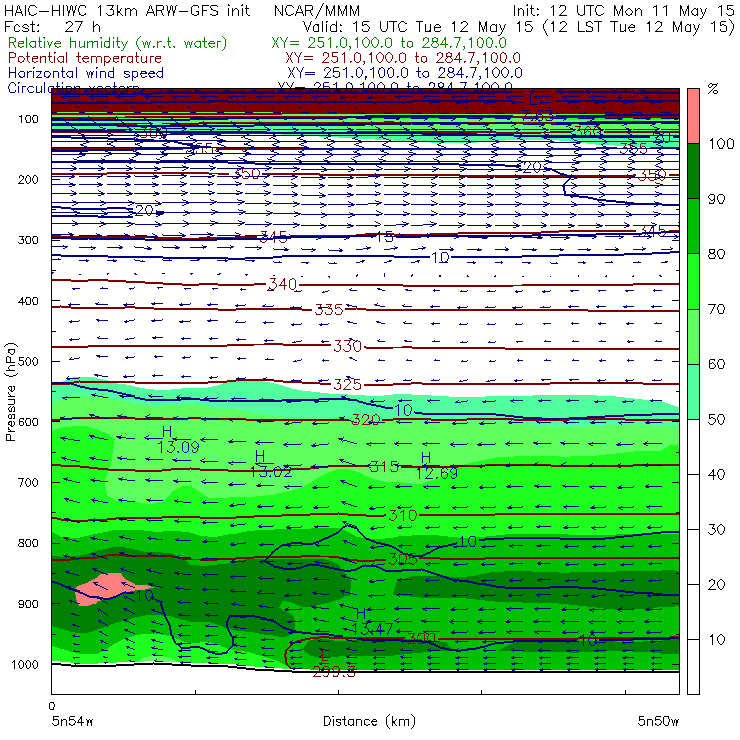
Task: Select the 'Valid: 15 UTC Tue 12 May 15' text
Action: tap(418, 27)
